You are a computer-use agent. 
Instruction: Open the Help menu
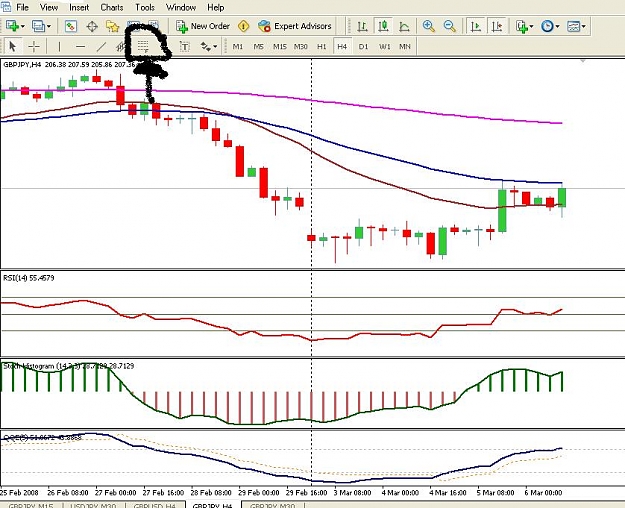tap(216, 7)
